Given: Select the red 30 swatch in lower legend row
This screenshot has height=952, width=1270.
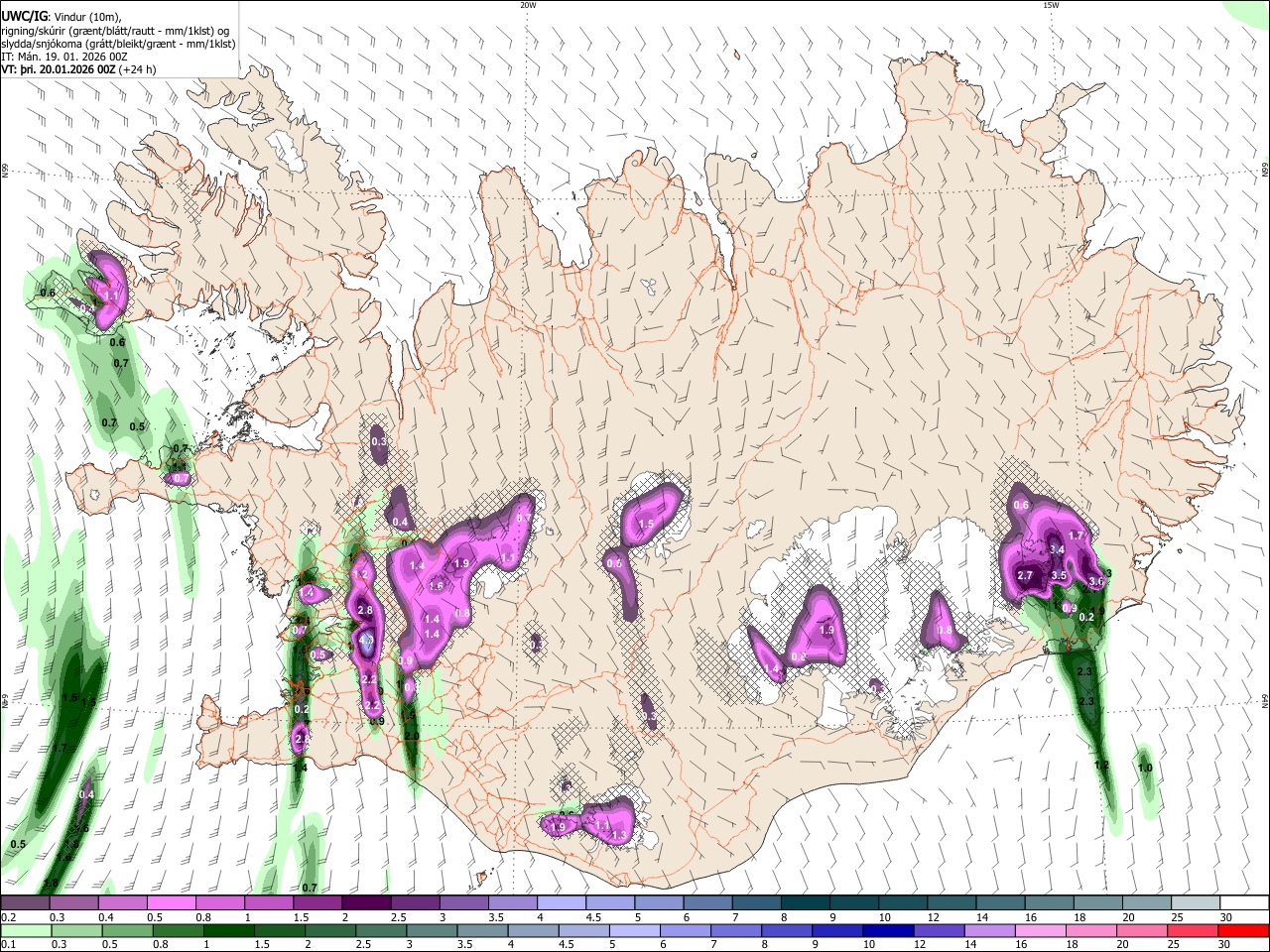Looking at the screenshot, I should coord(1244,930).
